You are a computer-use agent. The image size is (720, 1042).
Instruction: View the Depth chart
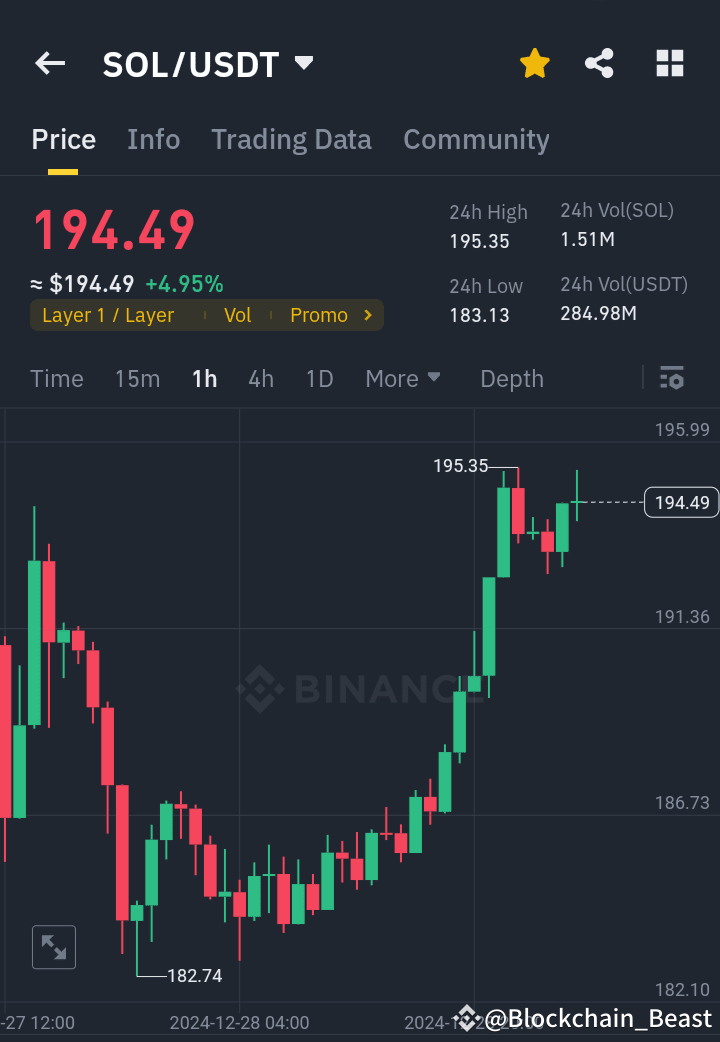511,378
